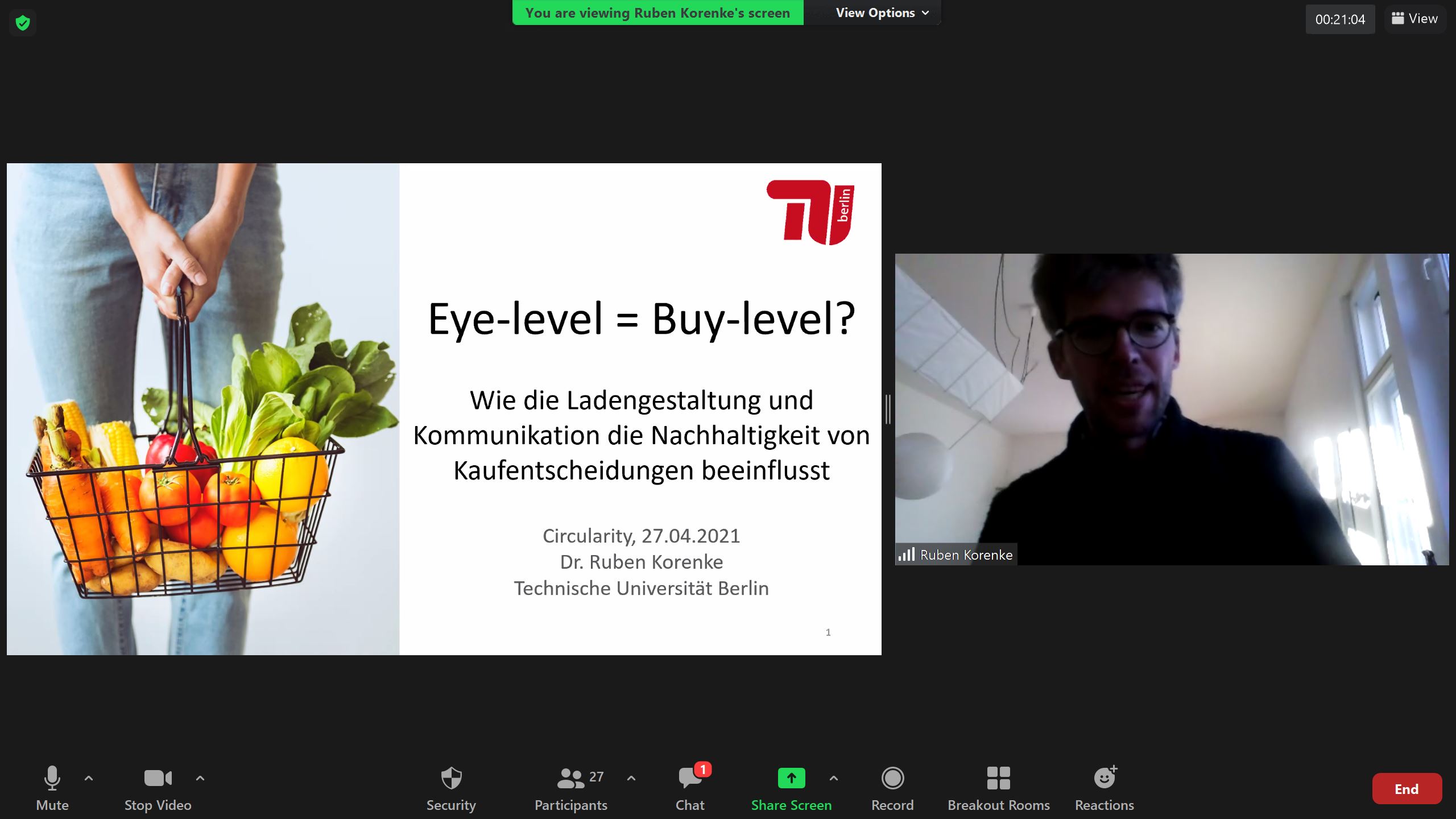Click the divider handle between slide and video
This screenshot has width=1456, height=819.
pyautogui.click(x=888, y=409)
